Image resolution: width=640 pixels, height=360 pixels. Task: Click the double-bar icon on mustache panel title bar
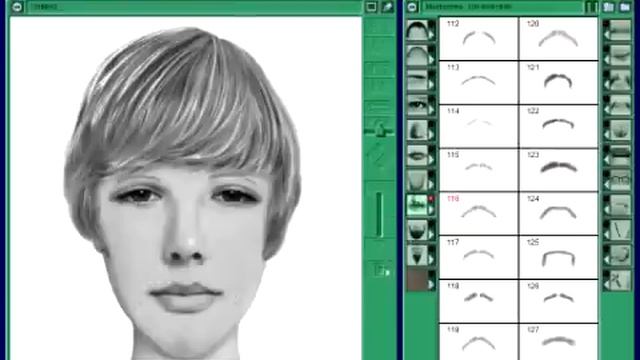[x=591, y=7]
